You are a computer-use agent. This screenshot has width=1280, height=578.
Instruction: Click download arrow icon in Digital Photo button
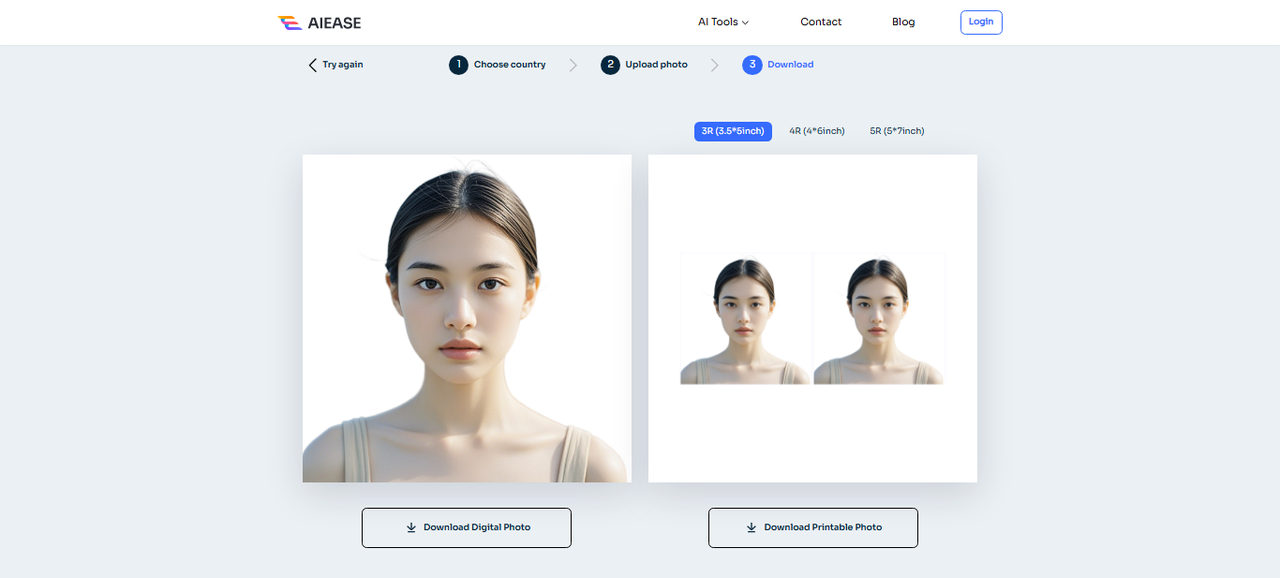click(x=411, y=528)
